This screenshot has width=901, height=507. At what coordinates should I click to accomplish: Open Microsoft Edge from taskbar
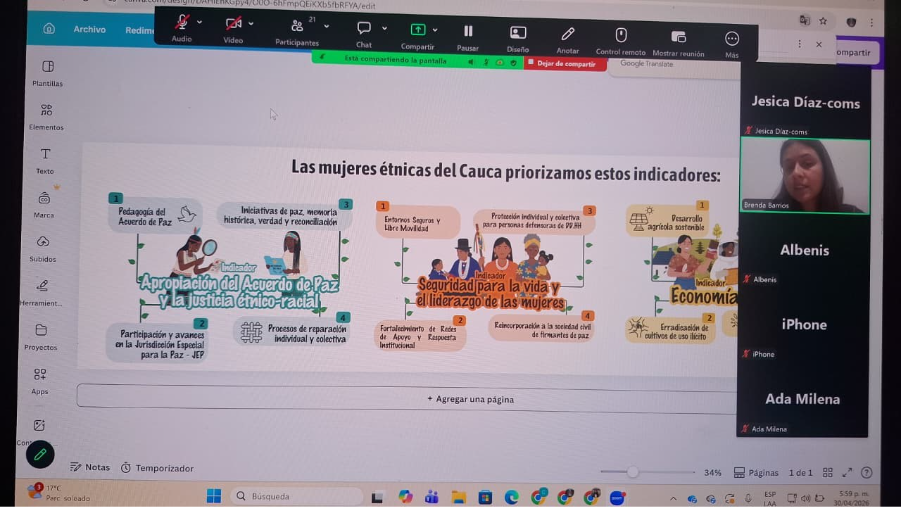511,497
